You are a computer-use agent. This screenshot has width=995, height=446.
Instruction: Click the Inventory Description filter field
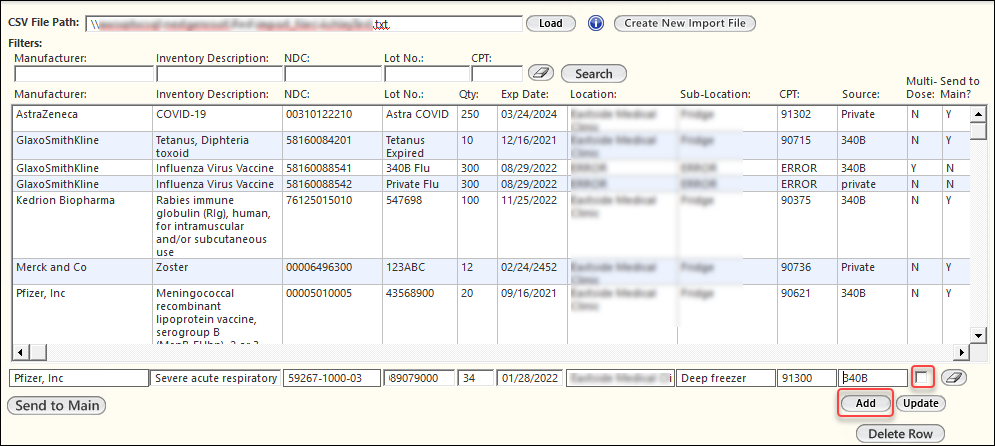pyautogui.click(x=220, y=74)
